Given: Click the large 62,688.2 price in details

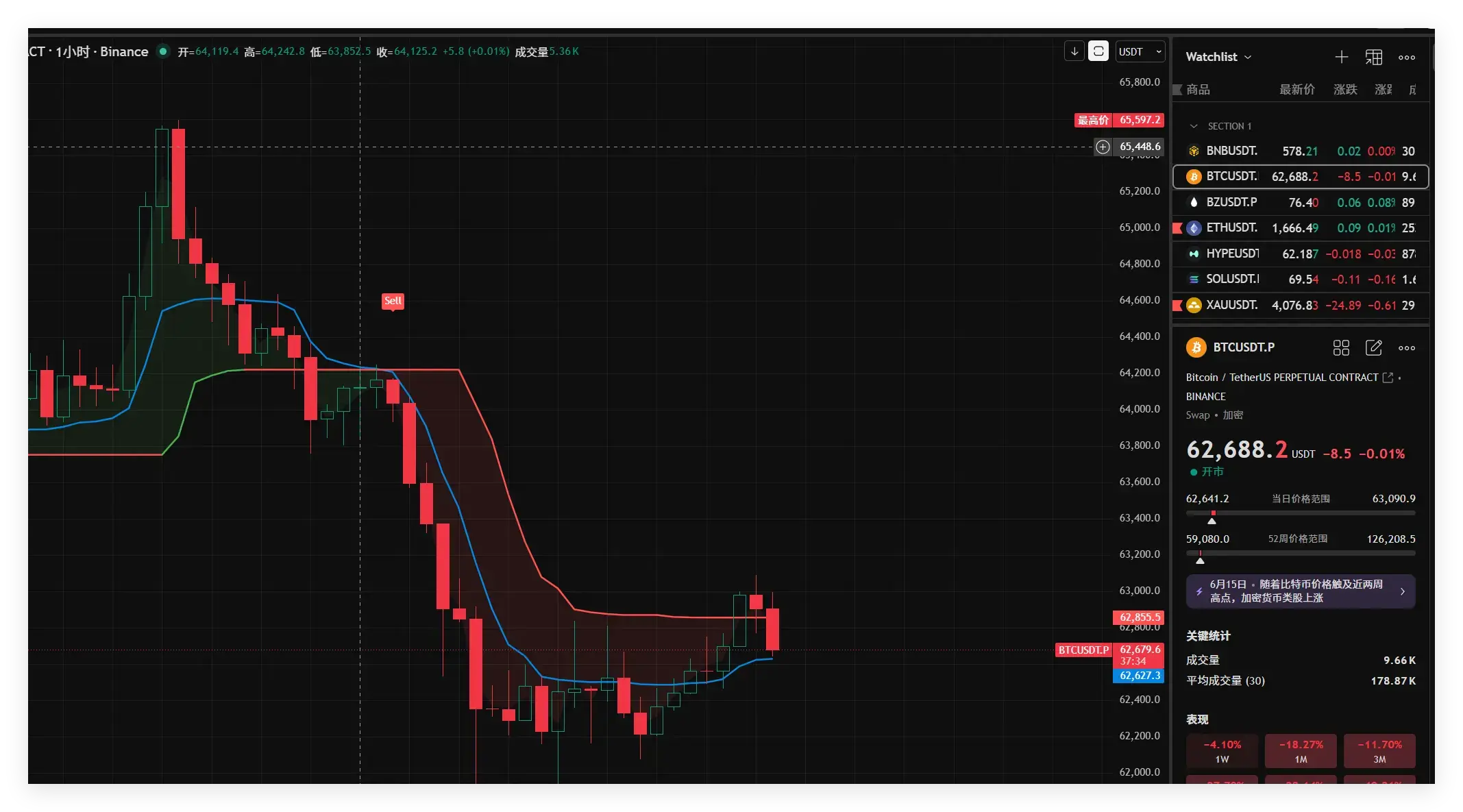Looking at the screenshot, I should point(1237,450).
